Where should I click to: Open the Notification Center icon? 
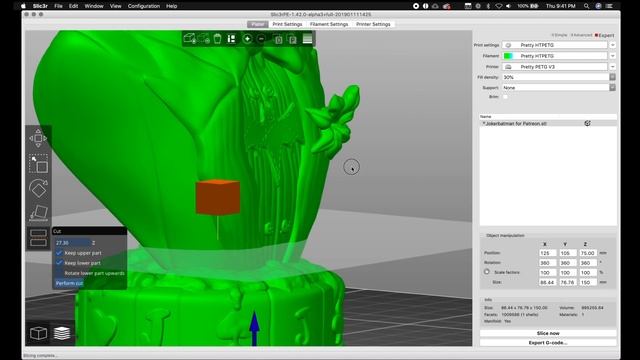click(x=609, y=6)
